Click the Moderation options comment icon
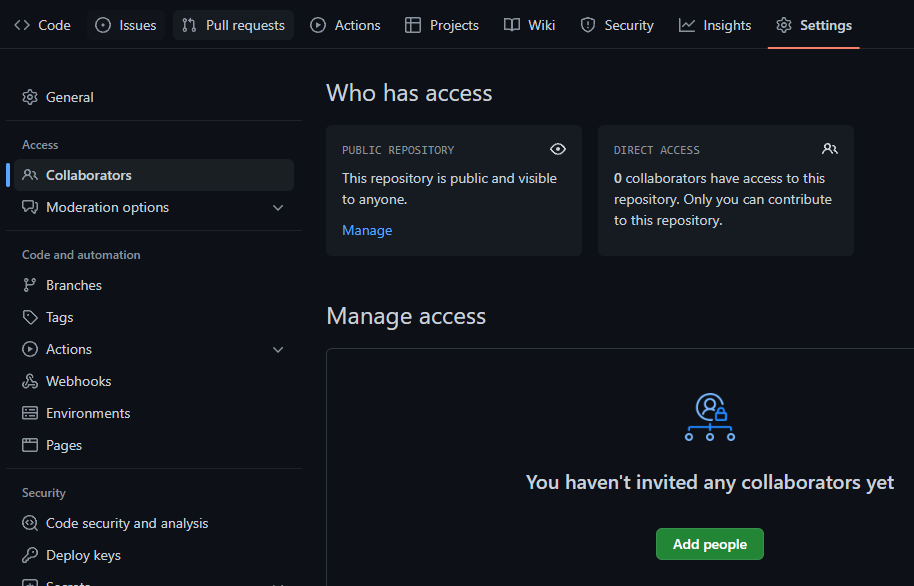The height and width of the screenshot is (586, 914). pos(30,207)
